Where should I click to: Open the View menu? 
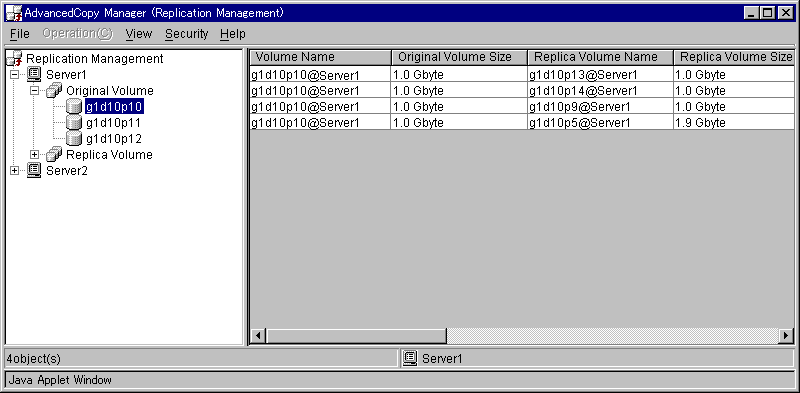[x=139, y=34]
